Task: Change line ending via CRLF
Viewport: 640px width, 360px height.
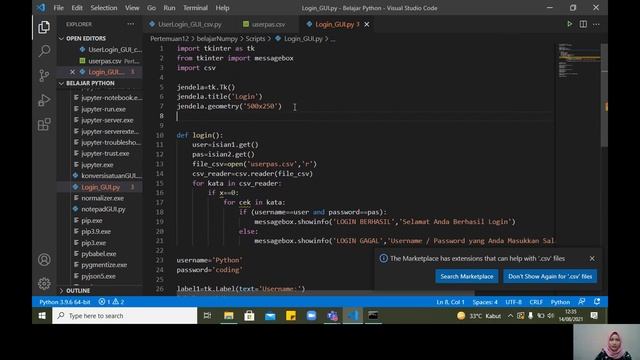Action: (536, 302)
